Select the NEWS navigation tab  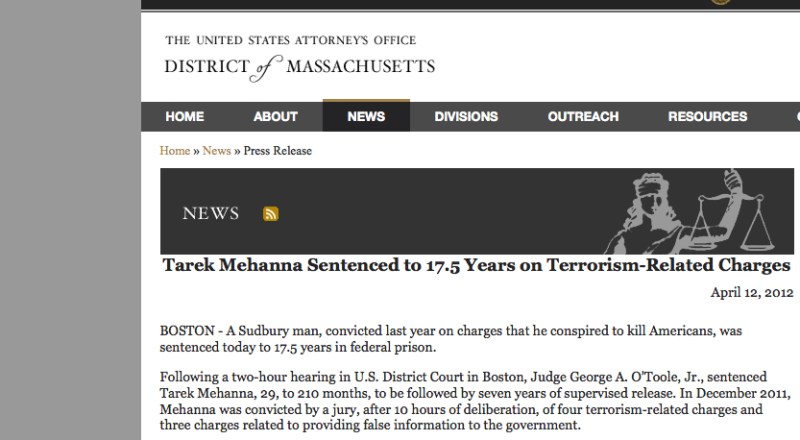pos(366,117)
